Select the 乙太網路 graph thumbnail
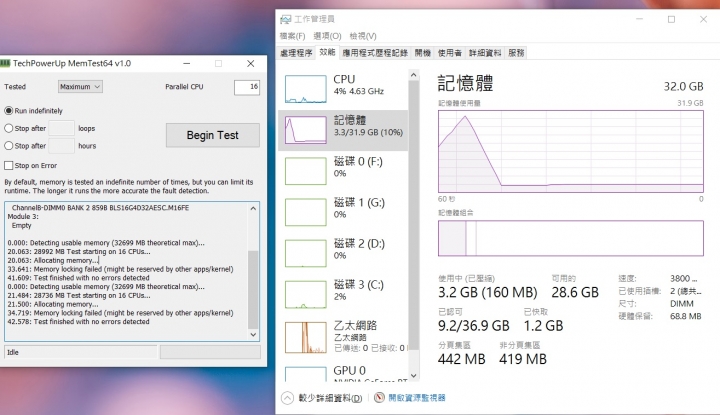 306,337
